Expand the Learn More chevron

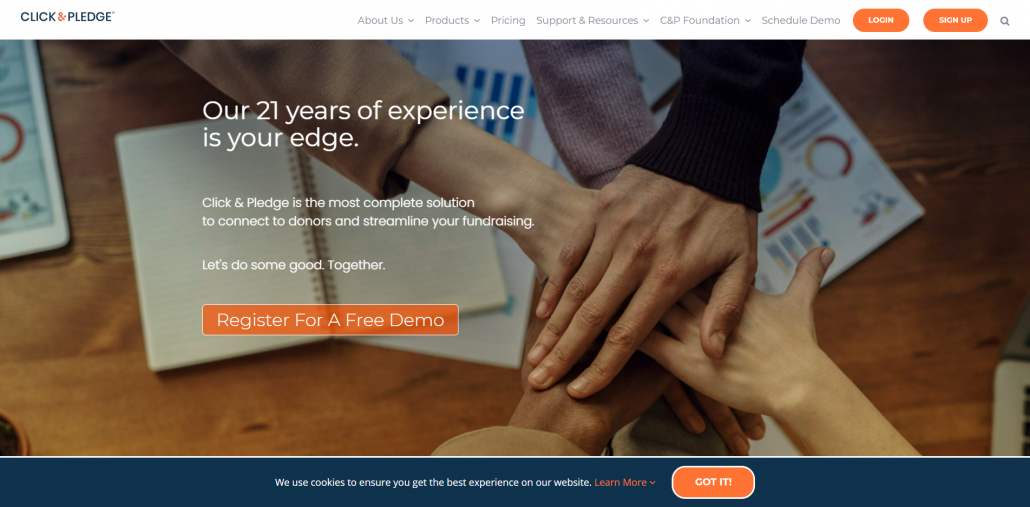(x=652, y=483)
